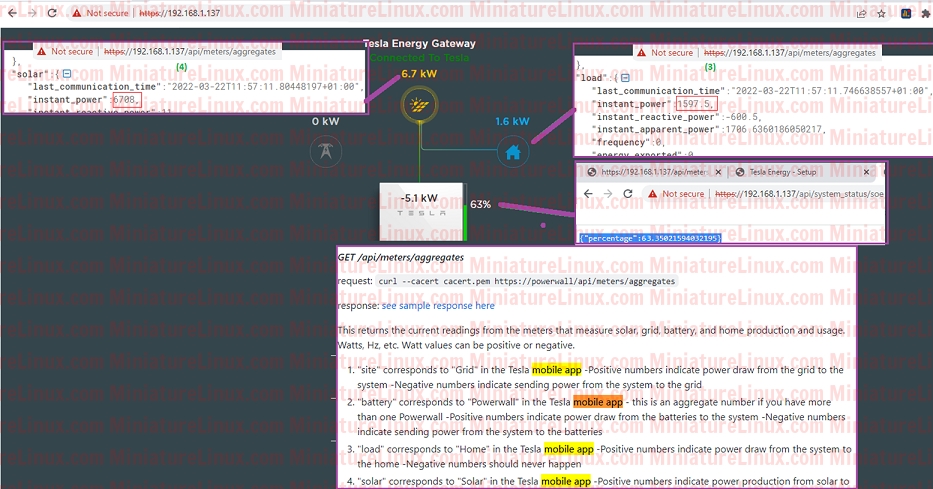This screenshot has height=489, width=933.
Task: Click highlighted 'mobile app' in the site item
Action: coord(556,370)
